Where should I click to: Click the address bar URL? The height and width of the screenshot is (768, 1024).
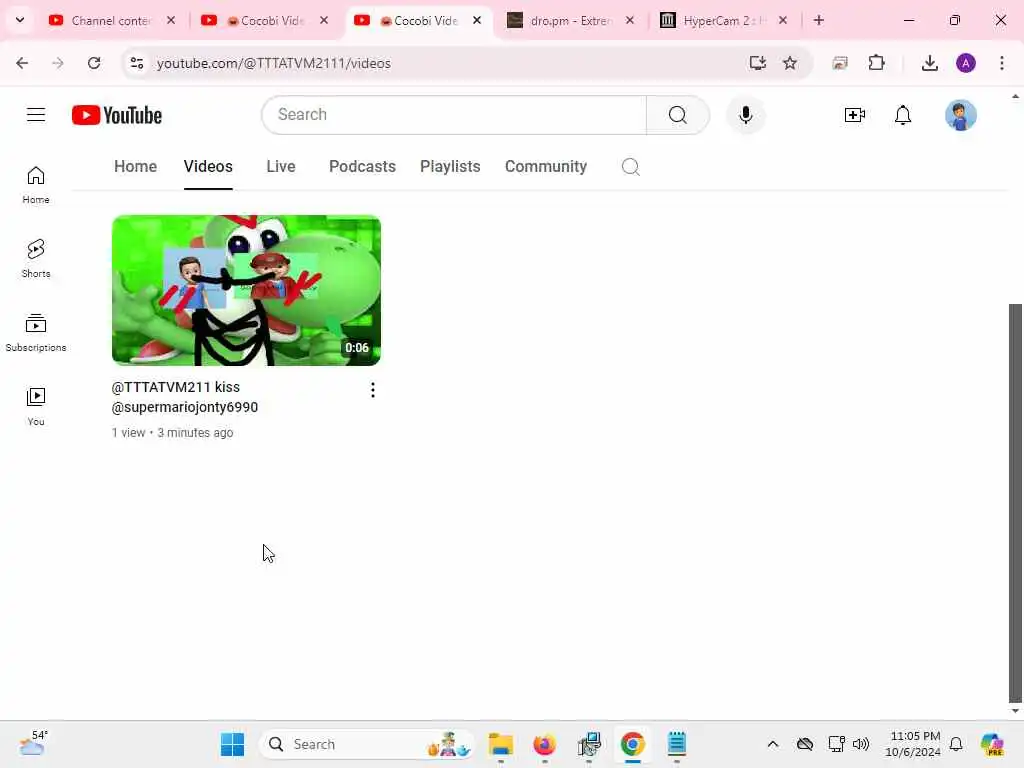pos(274,63)
